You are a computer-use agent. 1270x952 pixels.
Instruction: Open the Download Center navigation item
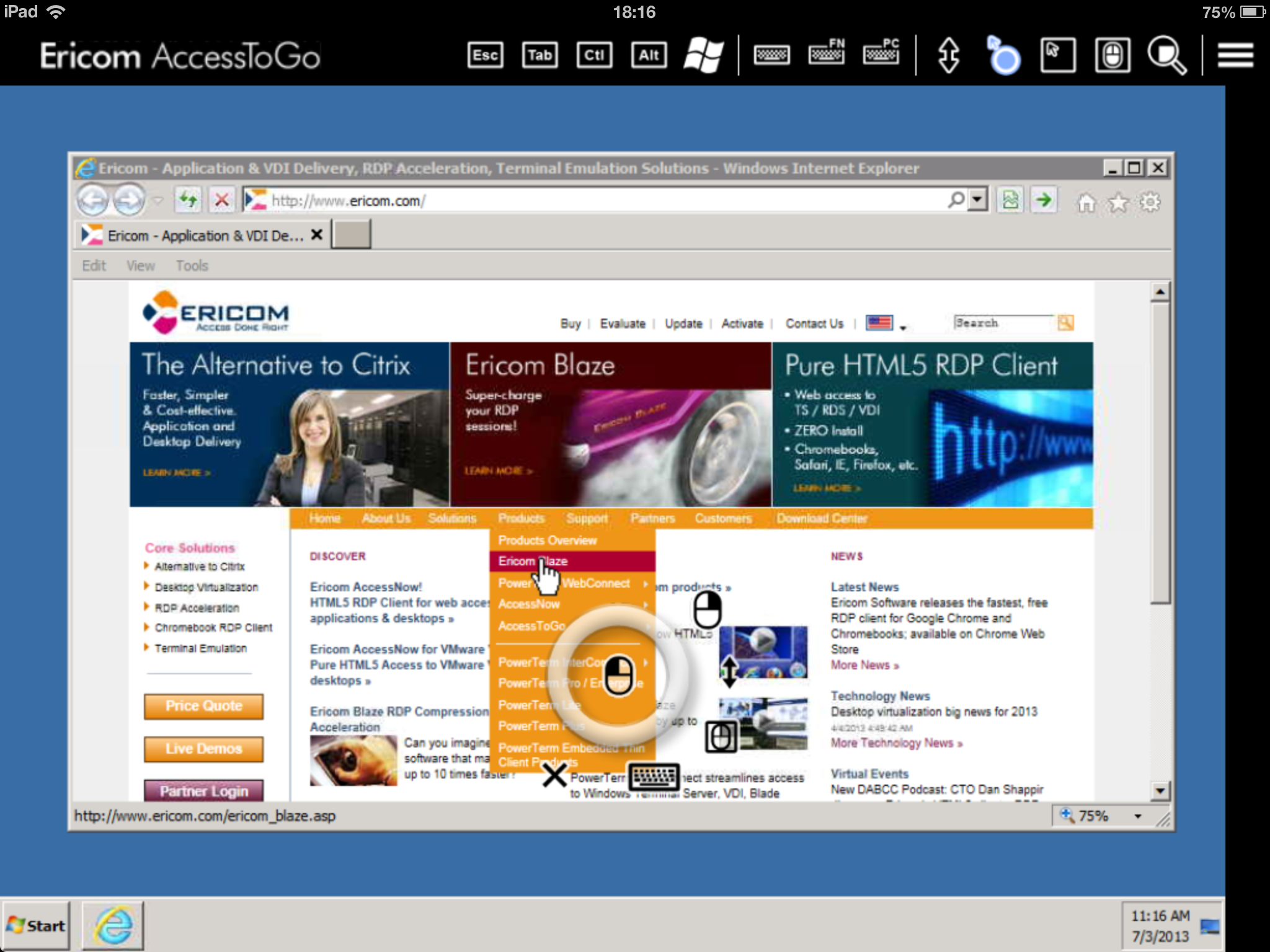pyautogui.click(x=822, y=518)
